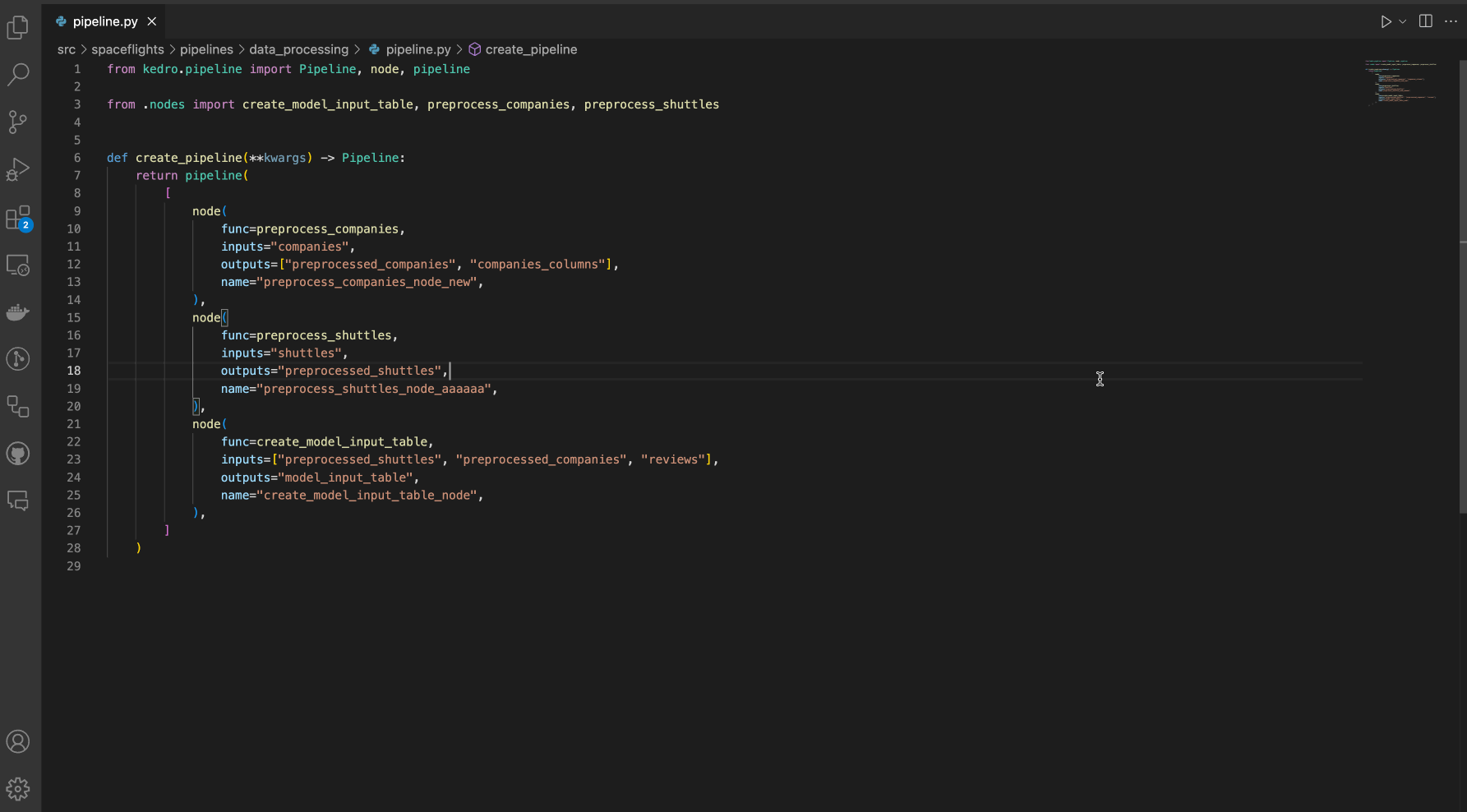Click the pipeline.py breadcrumb

coord(418,49)
